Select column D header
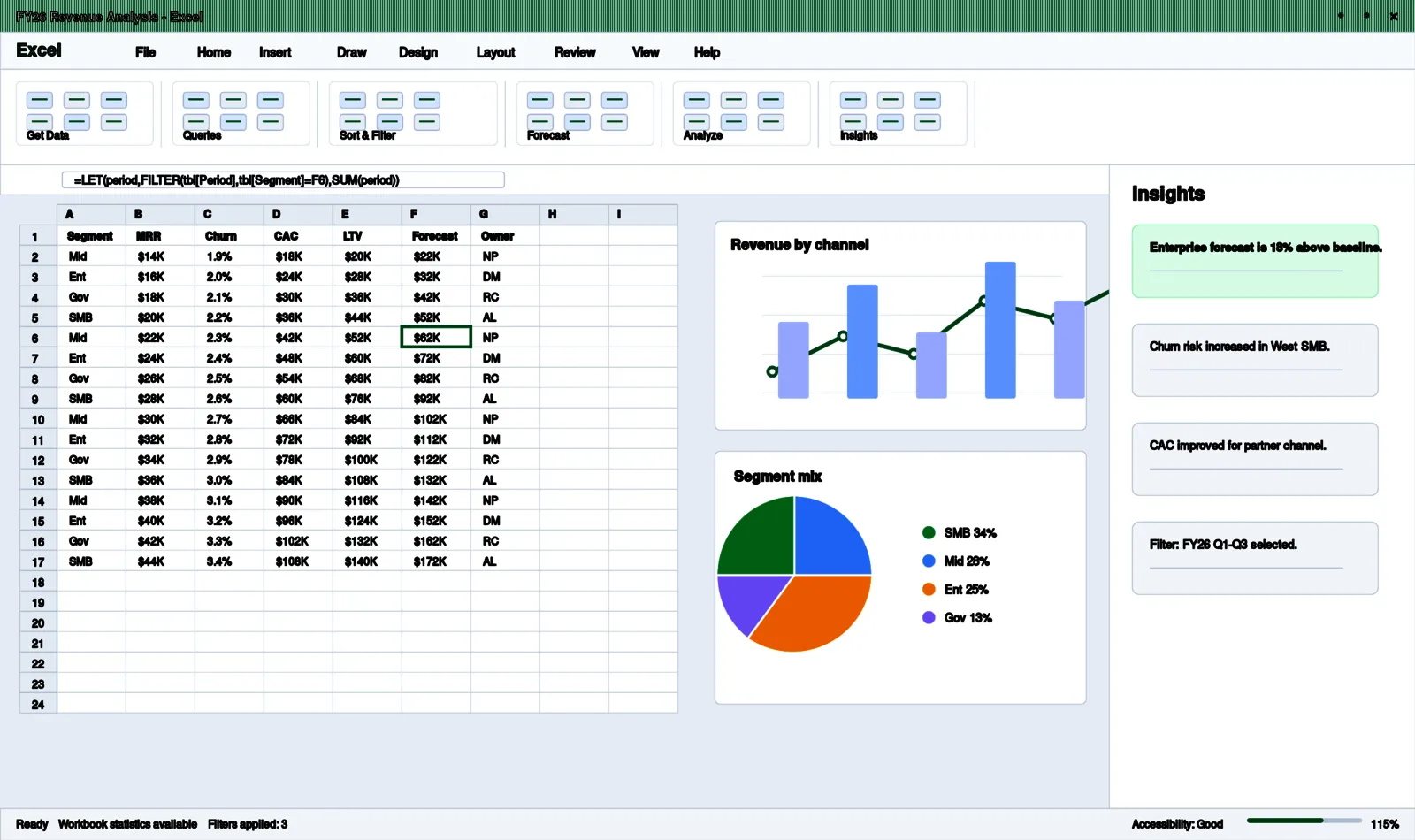The width and height of the screenshot is (1415, 840). coord(298,214)
